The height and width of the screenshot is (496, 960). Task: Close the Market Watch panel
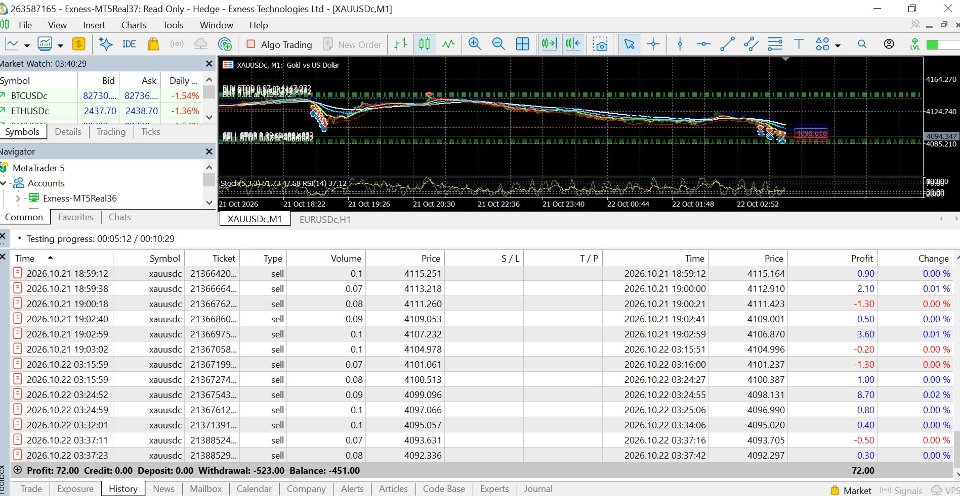coord(209,63)
